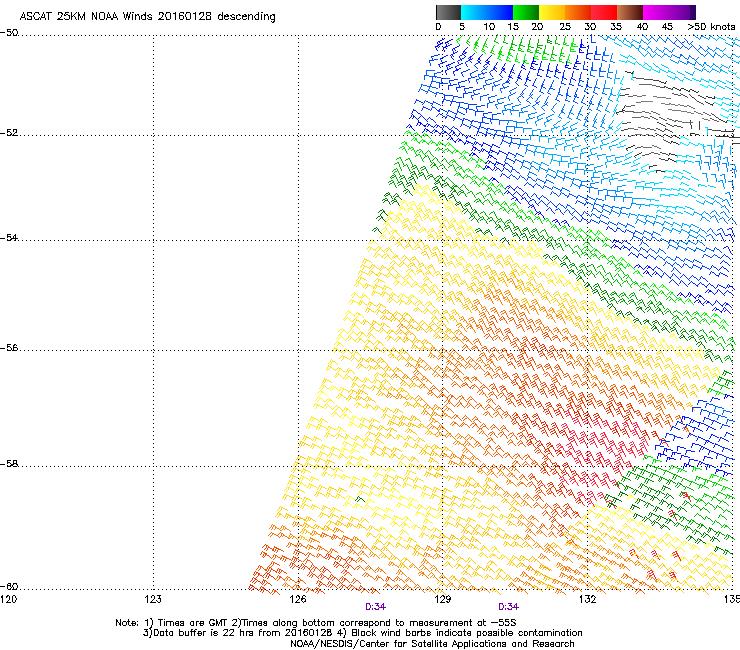Click the latitude label '-52'
This screenshot has height=650, width=740.
pyautogui.click(x=9, y=133)
